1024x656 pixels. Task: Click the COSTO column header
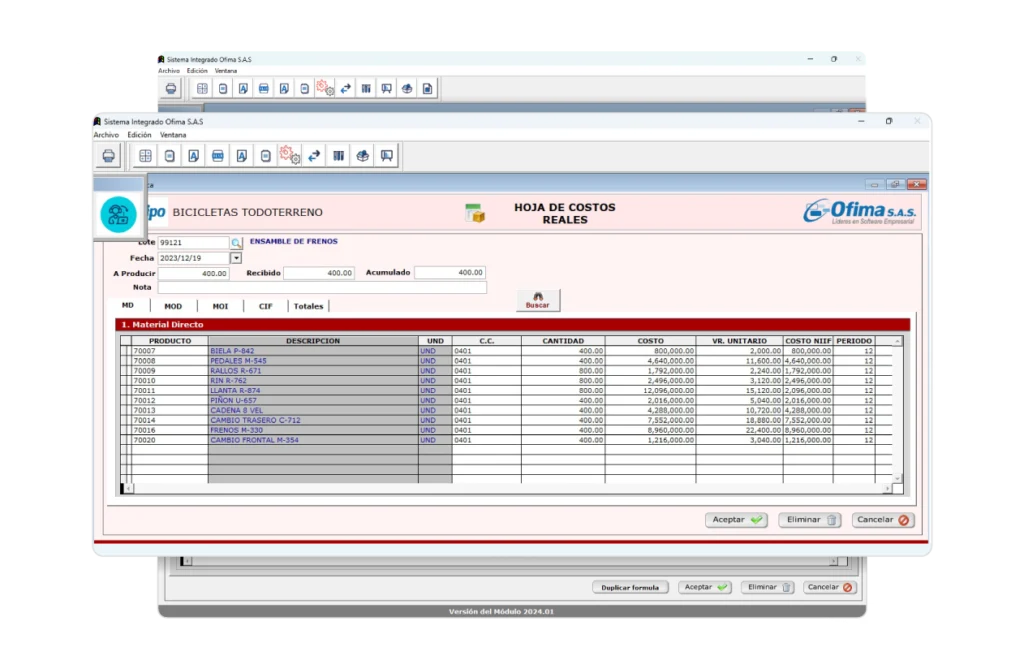point(650,341)
